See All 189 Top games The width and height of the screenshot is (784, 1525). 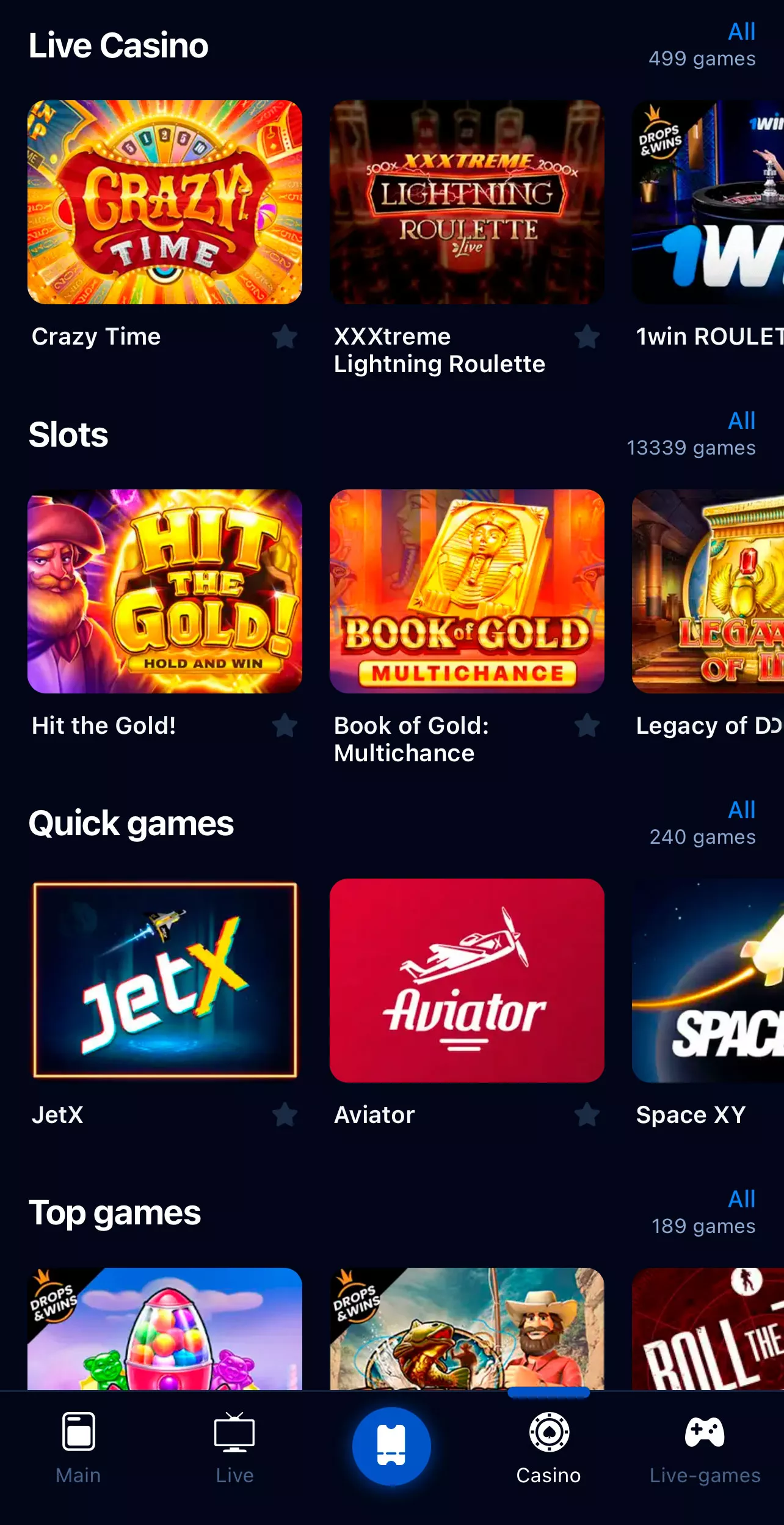(x=742, y=1199)
